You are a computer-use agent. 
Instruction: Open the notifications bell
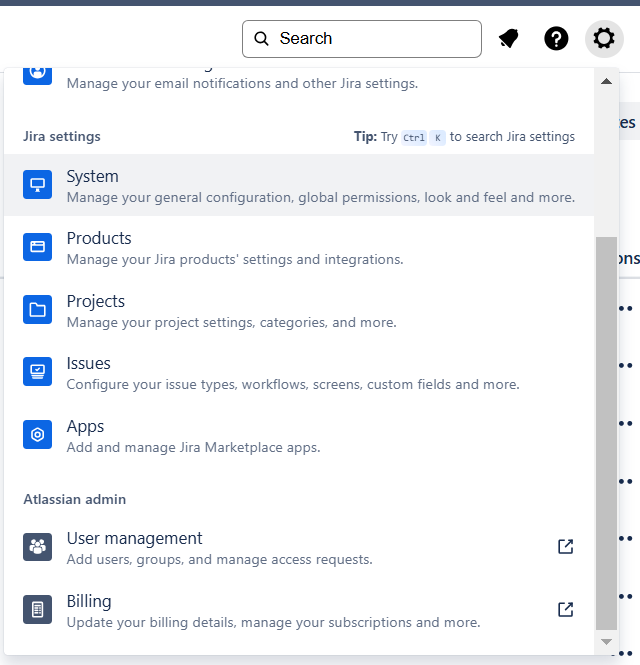[509, 39]
